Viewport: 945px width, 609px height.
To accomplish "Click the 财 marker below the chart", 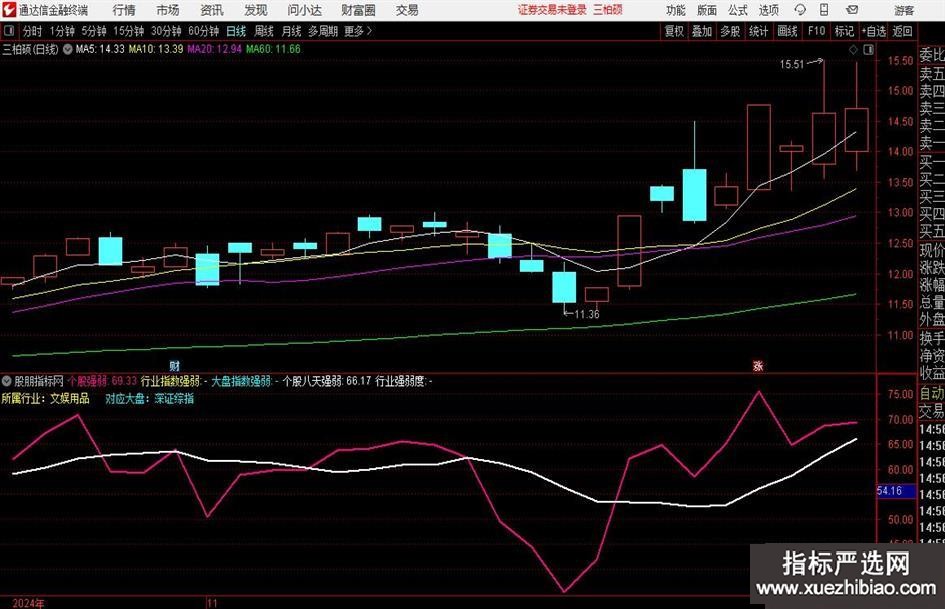I will 174,365.
